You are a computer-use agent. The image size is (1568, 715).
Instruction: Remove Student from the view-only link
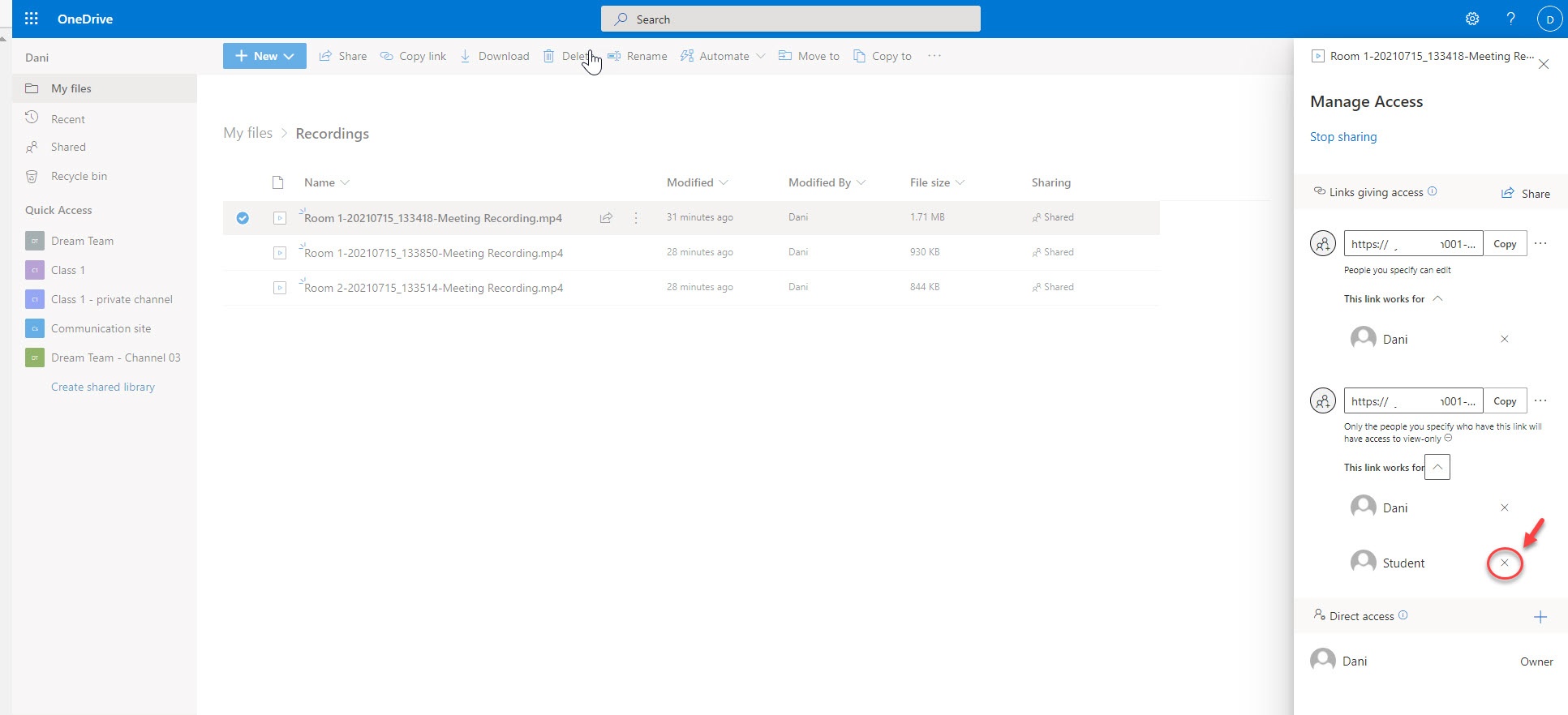pos(1504,563)
